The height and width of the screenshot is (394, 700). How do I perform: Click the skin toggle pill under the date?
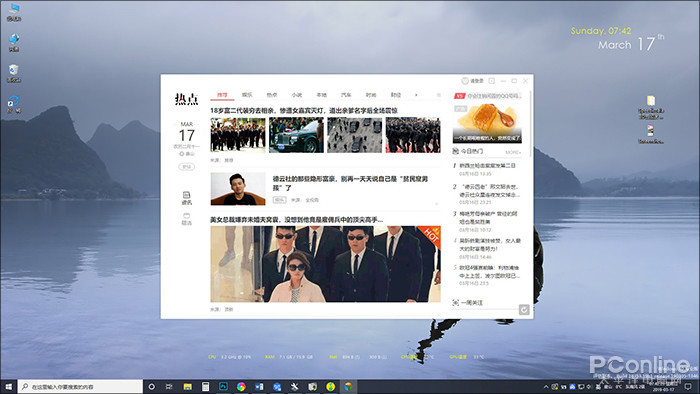(x=187, y=166)
